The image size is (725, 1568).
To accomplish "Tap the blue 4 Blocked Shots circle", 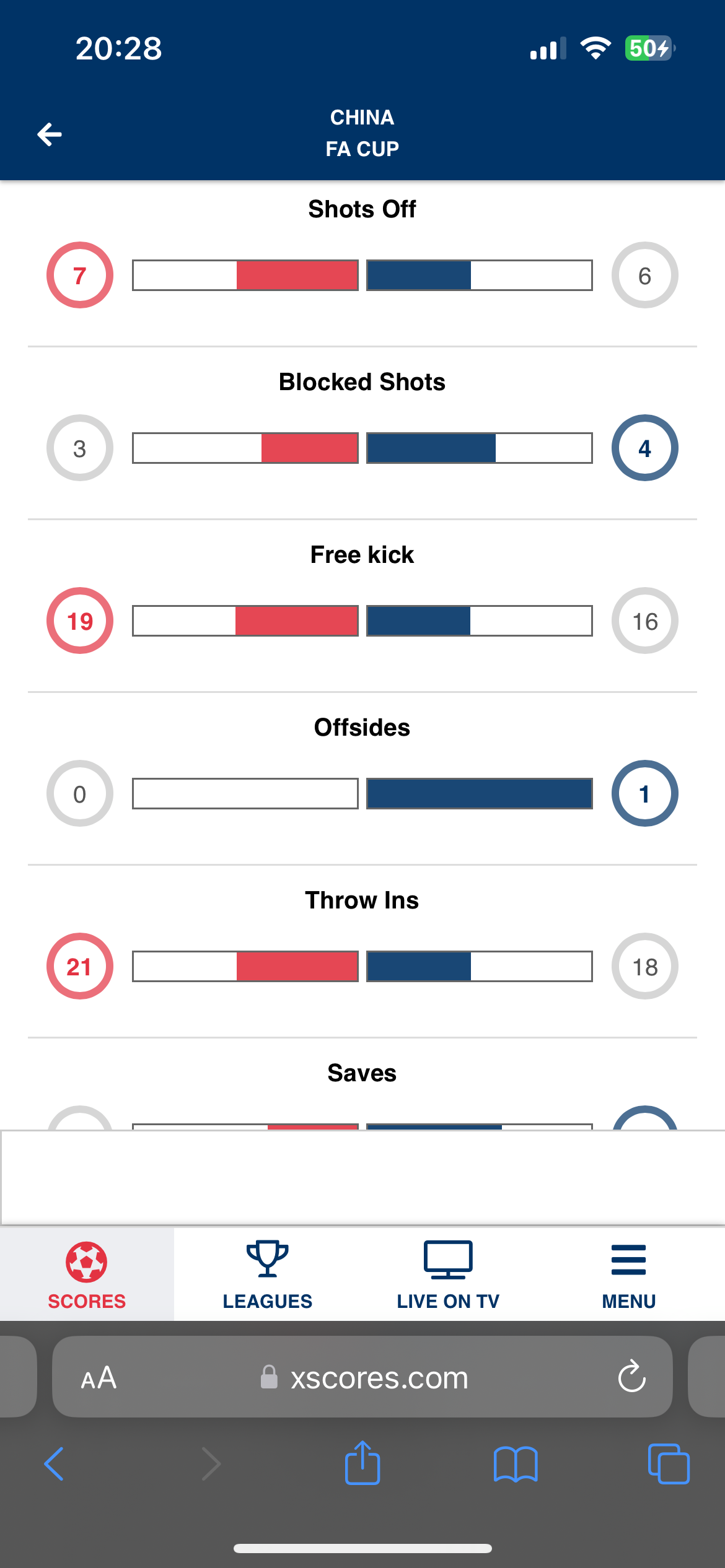I will 644,448.
